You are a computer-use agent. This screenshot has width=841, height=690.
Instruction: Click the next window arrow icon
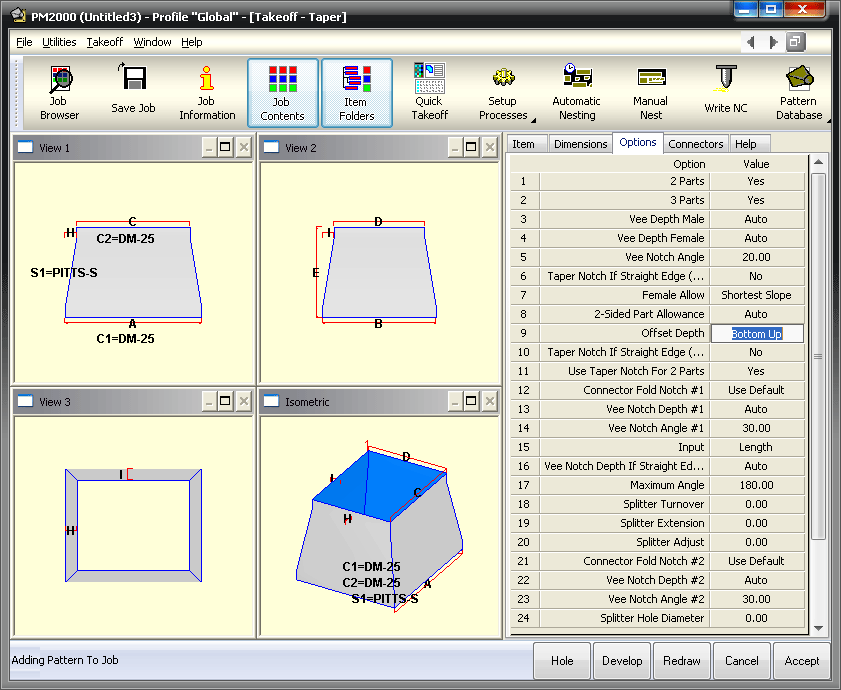(773, 42)
